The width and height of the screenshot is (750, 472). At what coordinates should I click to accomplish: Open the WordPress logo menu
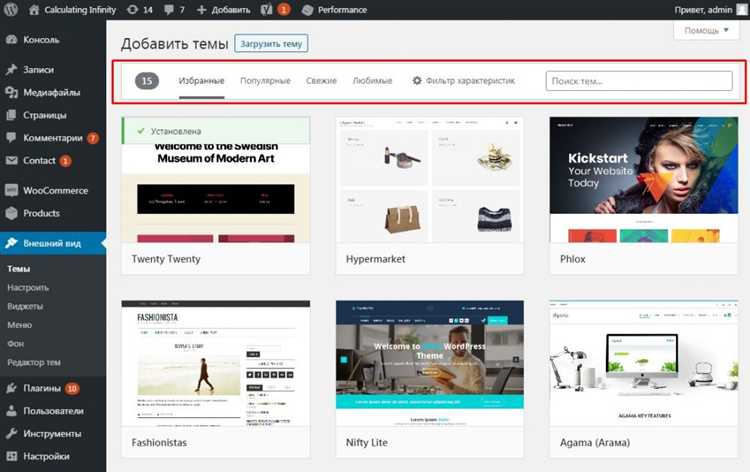pos(11,10)
